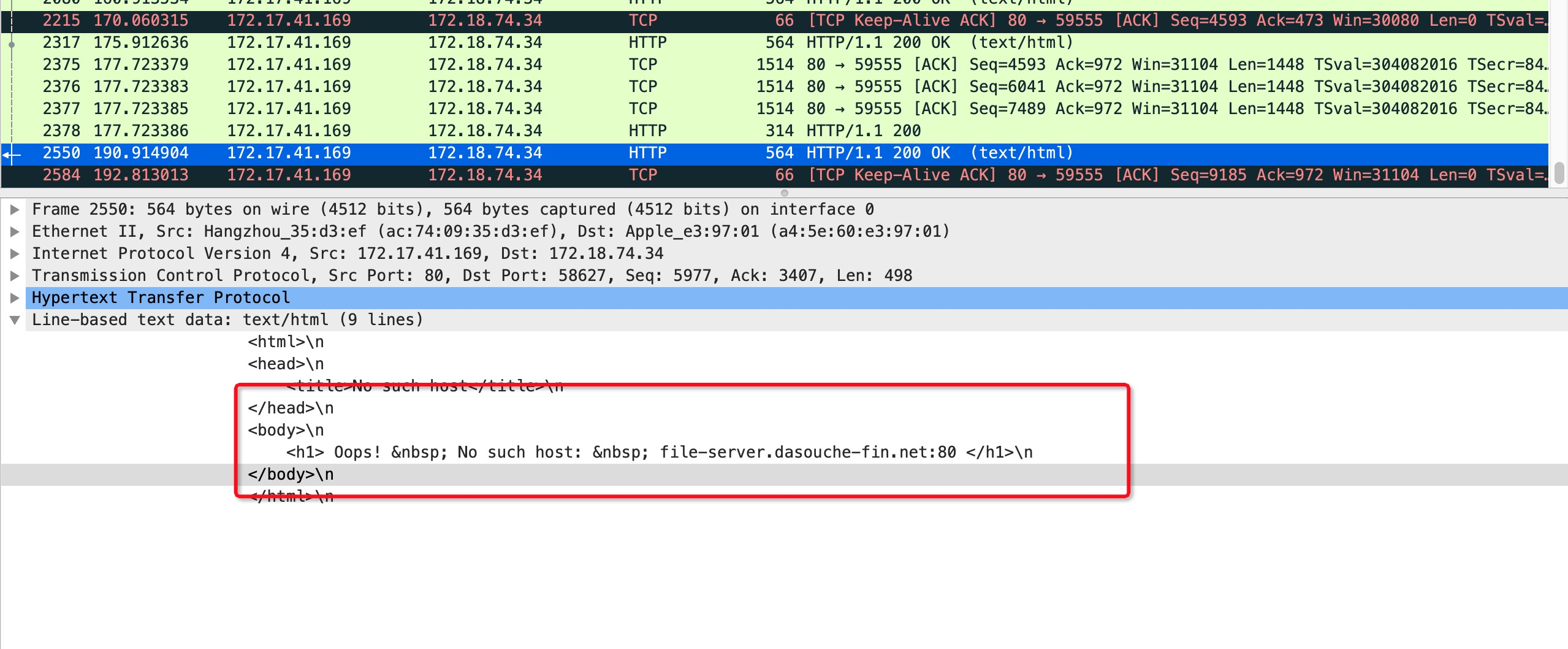
Task: Expand the Hypertext Transfer Protocol section
Action: pyautogui.click(x=15, y=298)
